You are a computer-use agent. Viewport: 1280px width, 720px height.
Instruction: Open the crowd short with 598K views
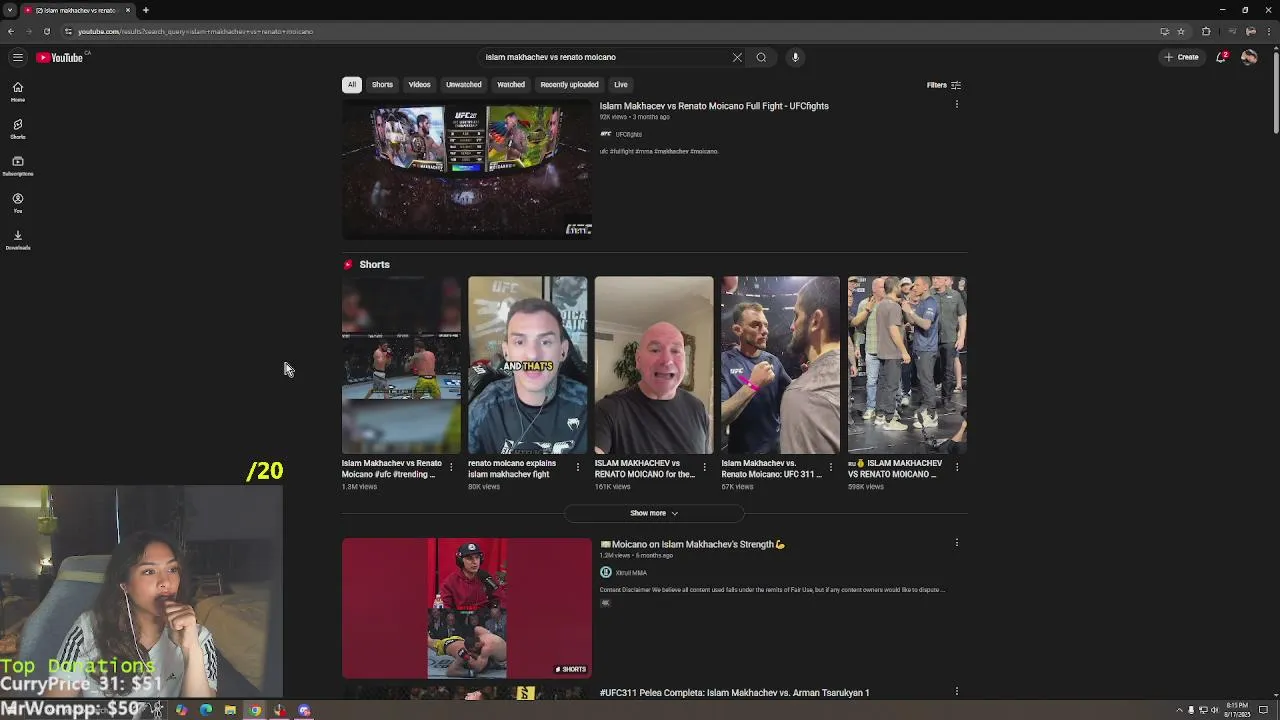(907, 365)
